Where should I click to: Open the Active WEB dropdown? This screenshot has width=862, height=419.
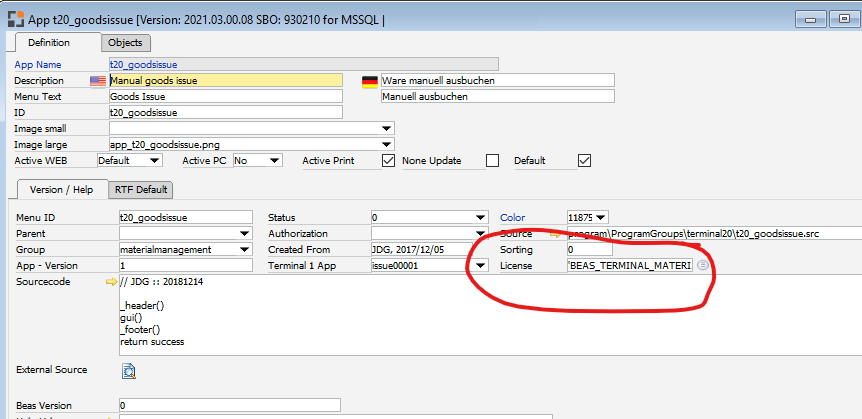154,160
